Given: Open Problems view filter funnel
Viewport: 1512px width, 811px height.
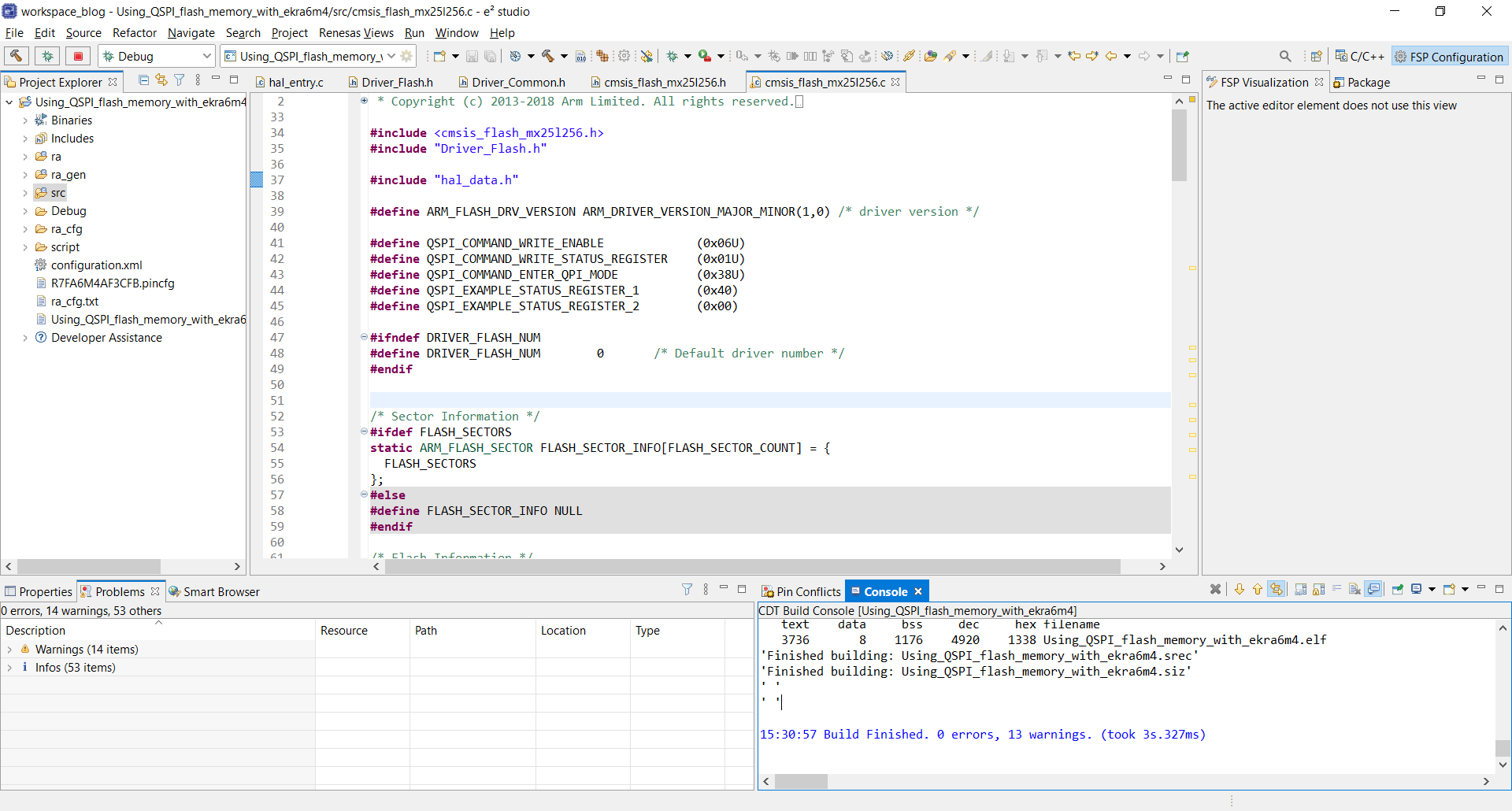Looking at the screenshot, I should click(x=687, y=589).
